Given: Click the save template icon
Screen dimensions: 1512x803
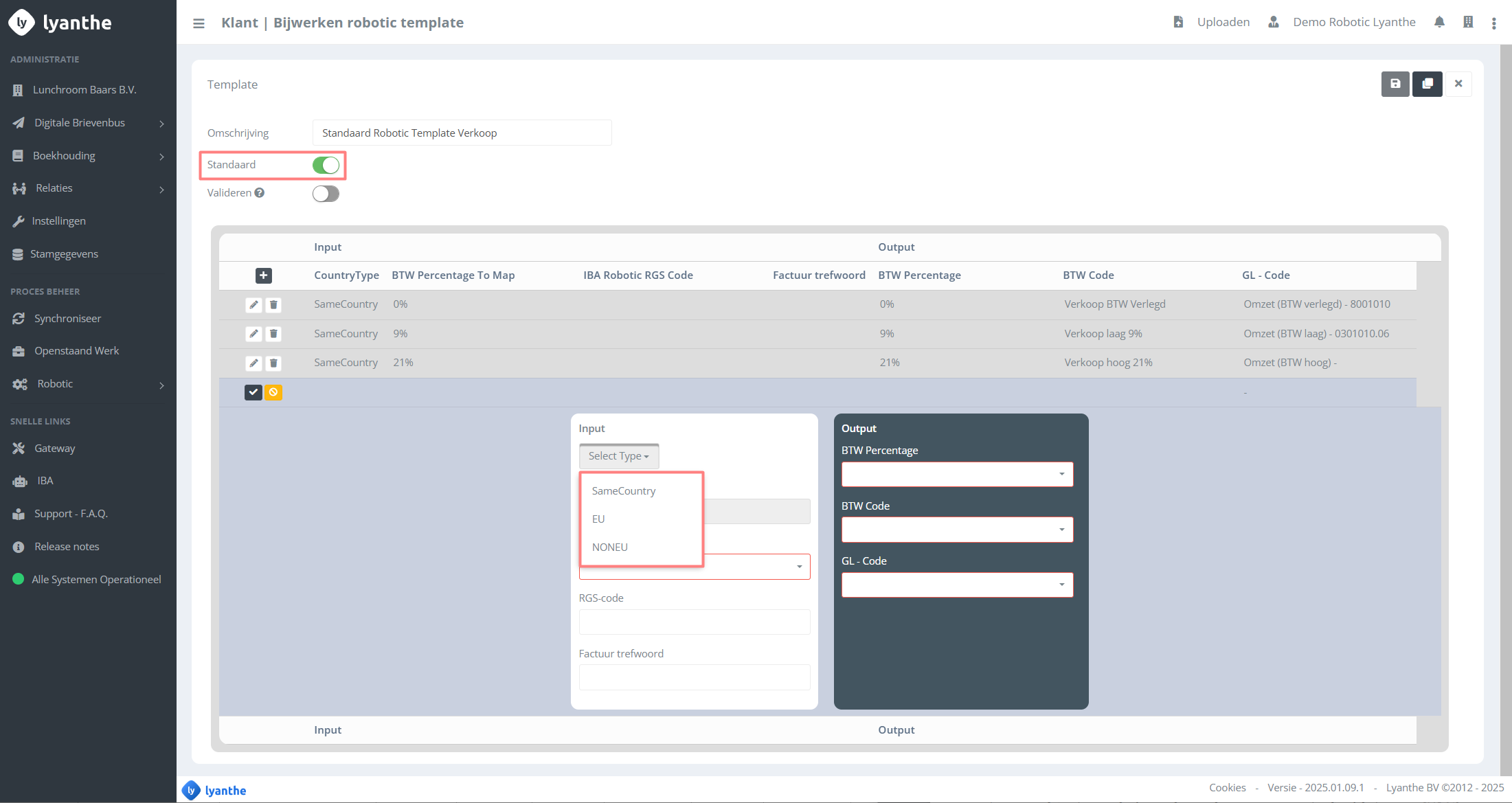Looking at the screenshot, I should [1395, 84].
